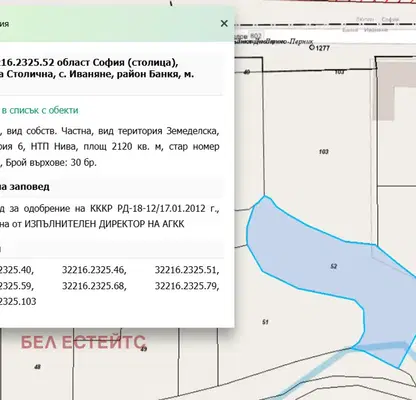The width and height of the screenshot is (416, 400).
Task: Click the road 802 label
Action: pos(255,36)
